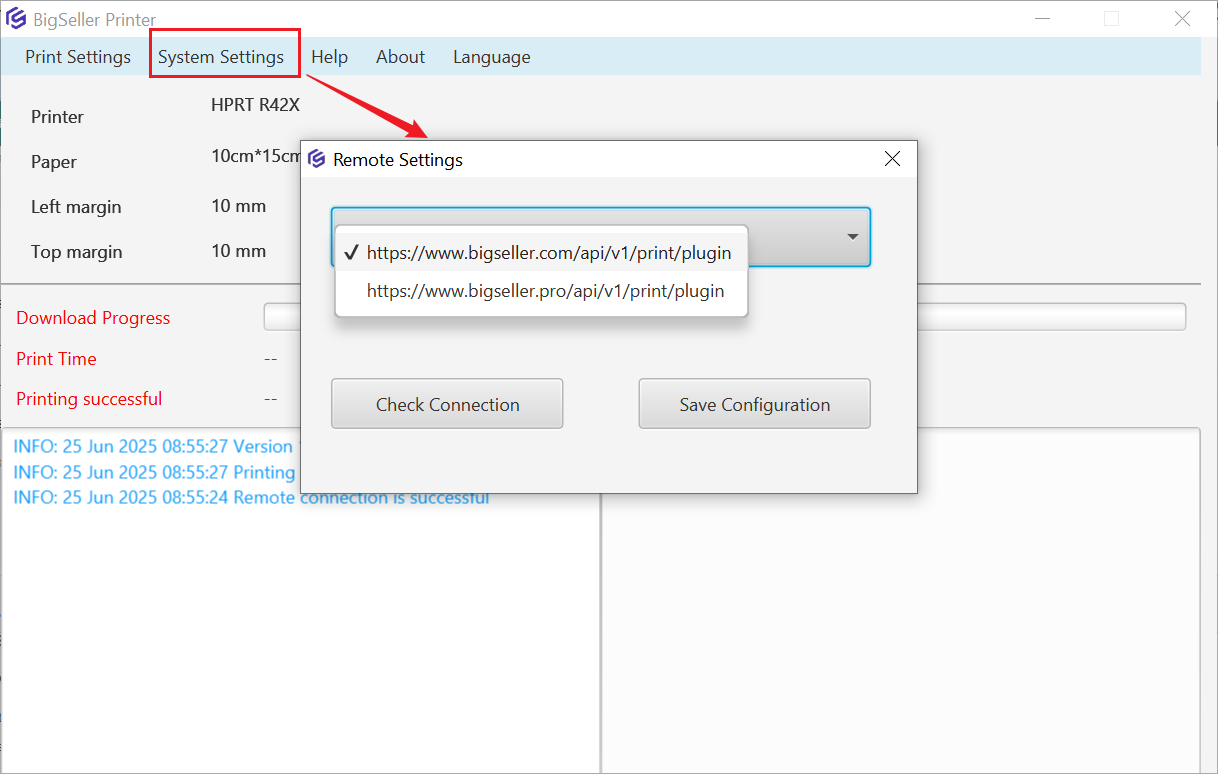Click the Left margin label
The width and height of the screenshot is (1218, 774).
76,207
